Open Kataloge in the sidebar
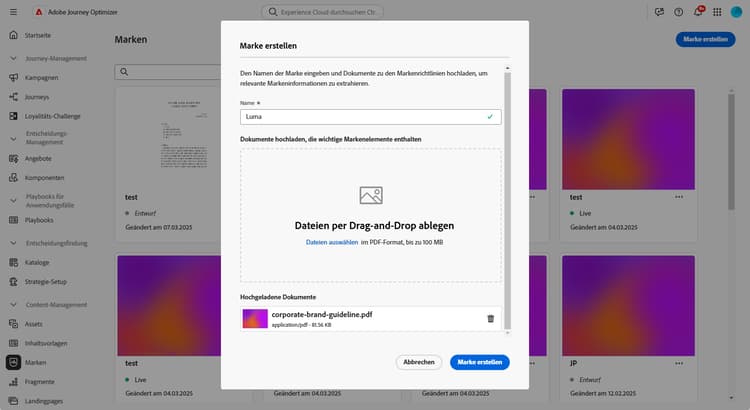This screenshot has width=750, height=410. tap(37, 263)
